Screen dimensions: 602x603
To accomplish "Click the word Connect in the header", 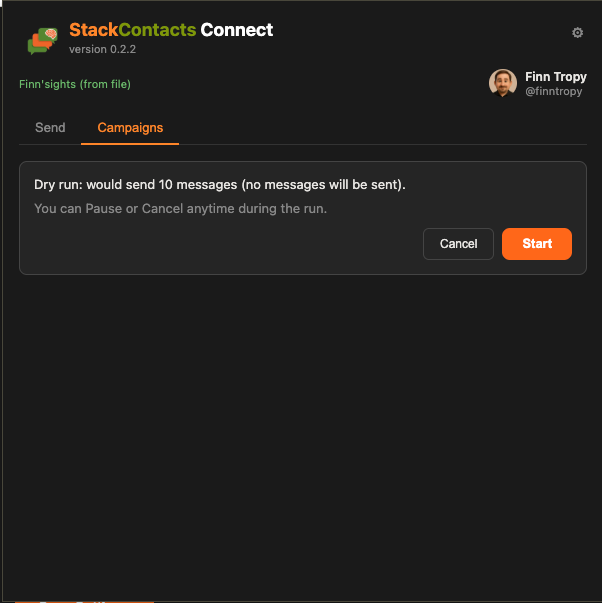I will coord(237,30).
